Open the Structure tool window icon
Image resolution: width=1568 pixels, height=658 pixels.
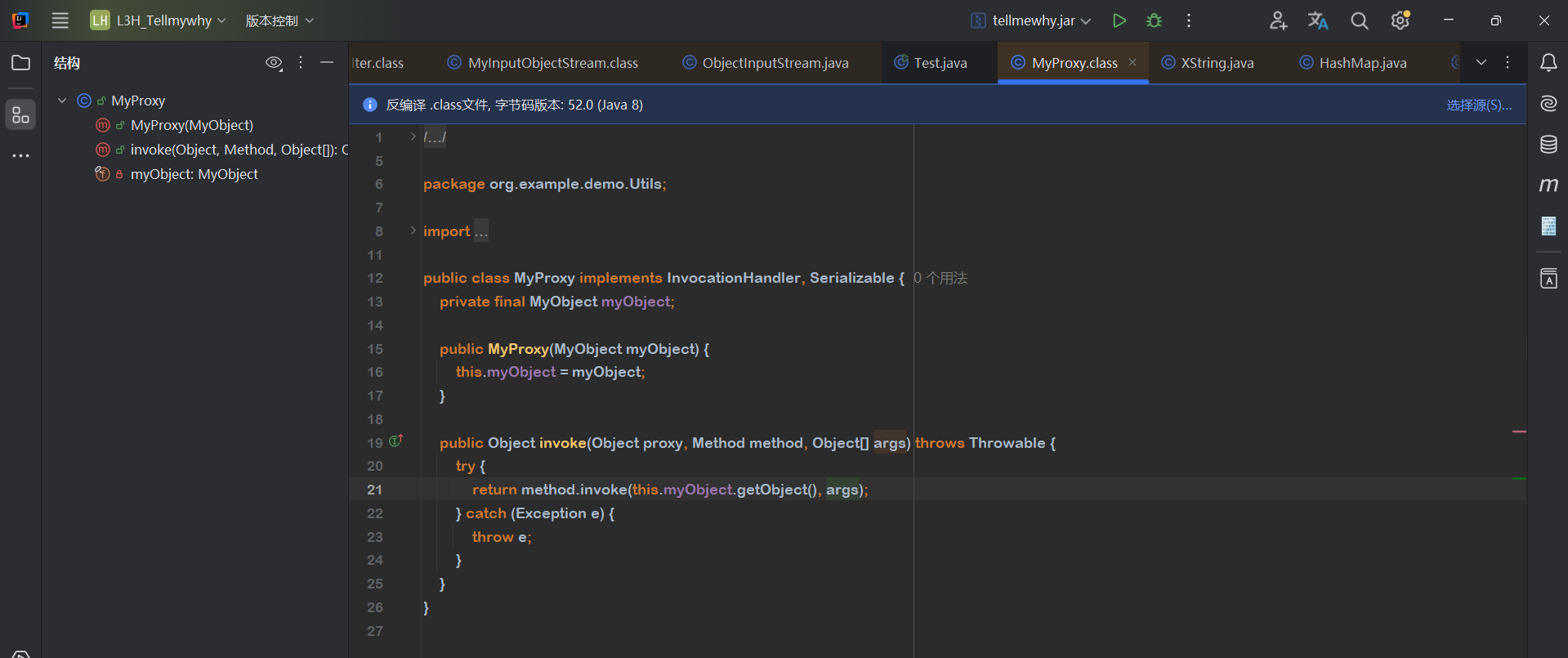pos(20,115)
